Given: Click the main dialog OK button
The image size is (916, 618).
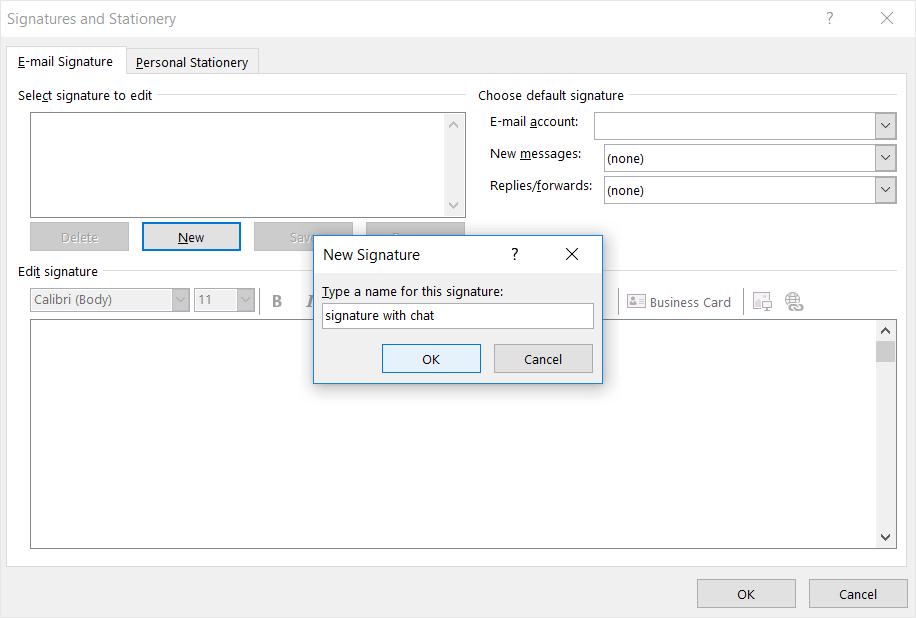Looking at the screenshot, I should pyautogui.click(x=746, y=593).
